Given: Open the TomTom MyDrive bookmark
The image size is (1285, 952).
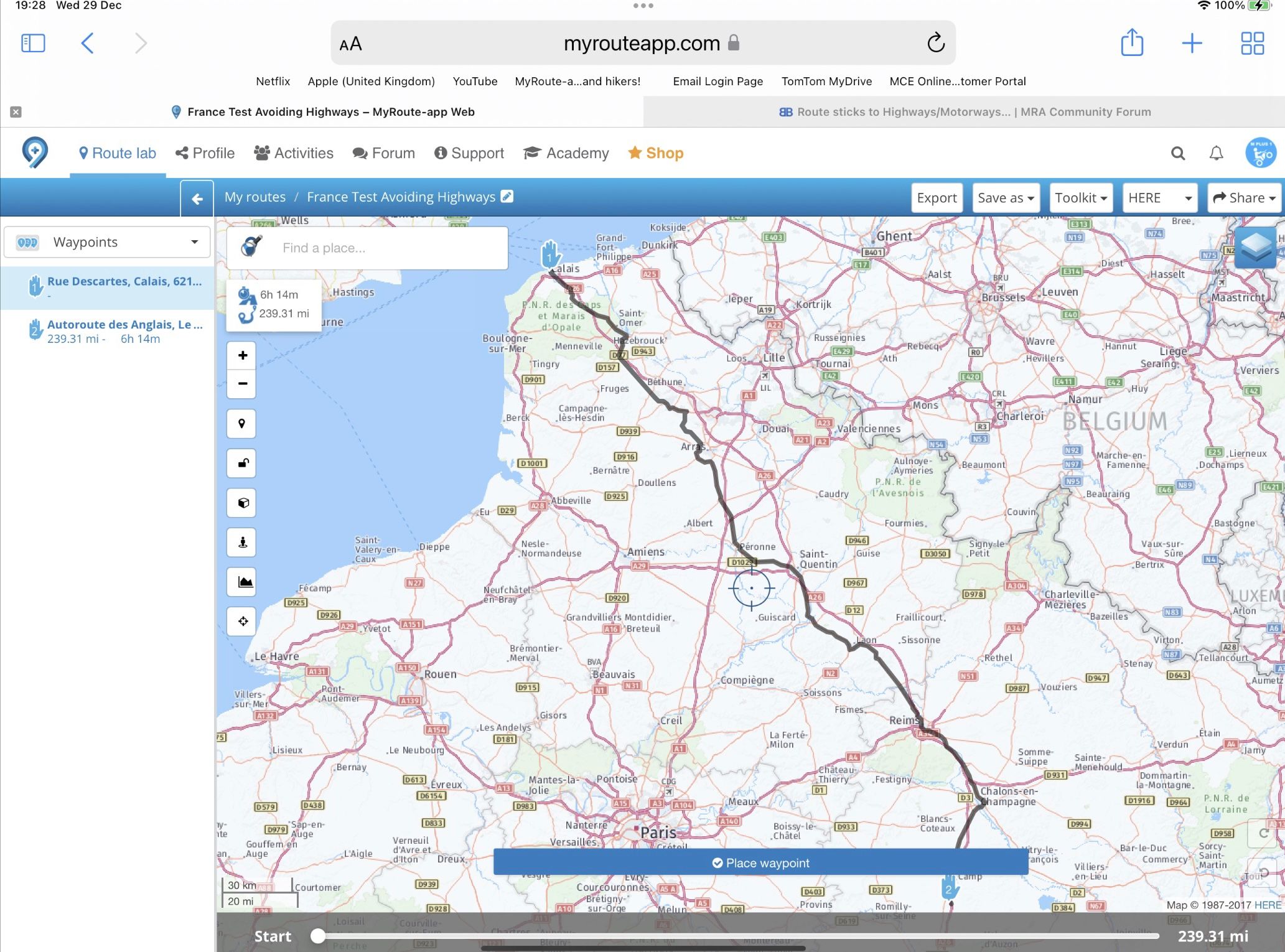Looking at the screenshot, I should click(x=826, y=82).
